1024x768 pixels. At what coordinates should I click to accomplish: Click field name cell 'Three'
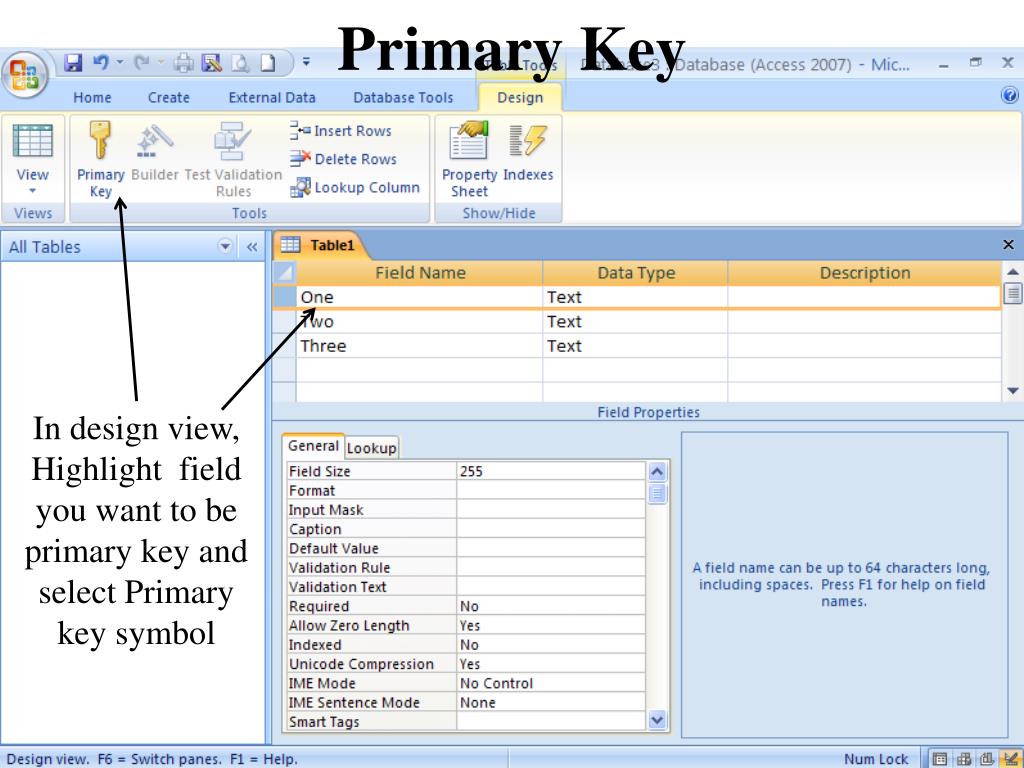(419, 346)
